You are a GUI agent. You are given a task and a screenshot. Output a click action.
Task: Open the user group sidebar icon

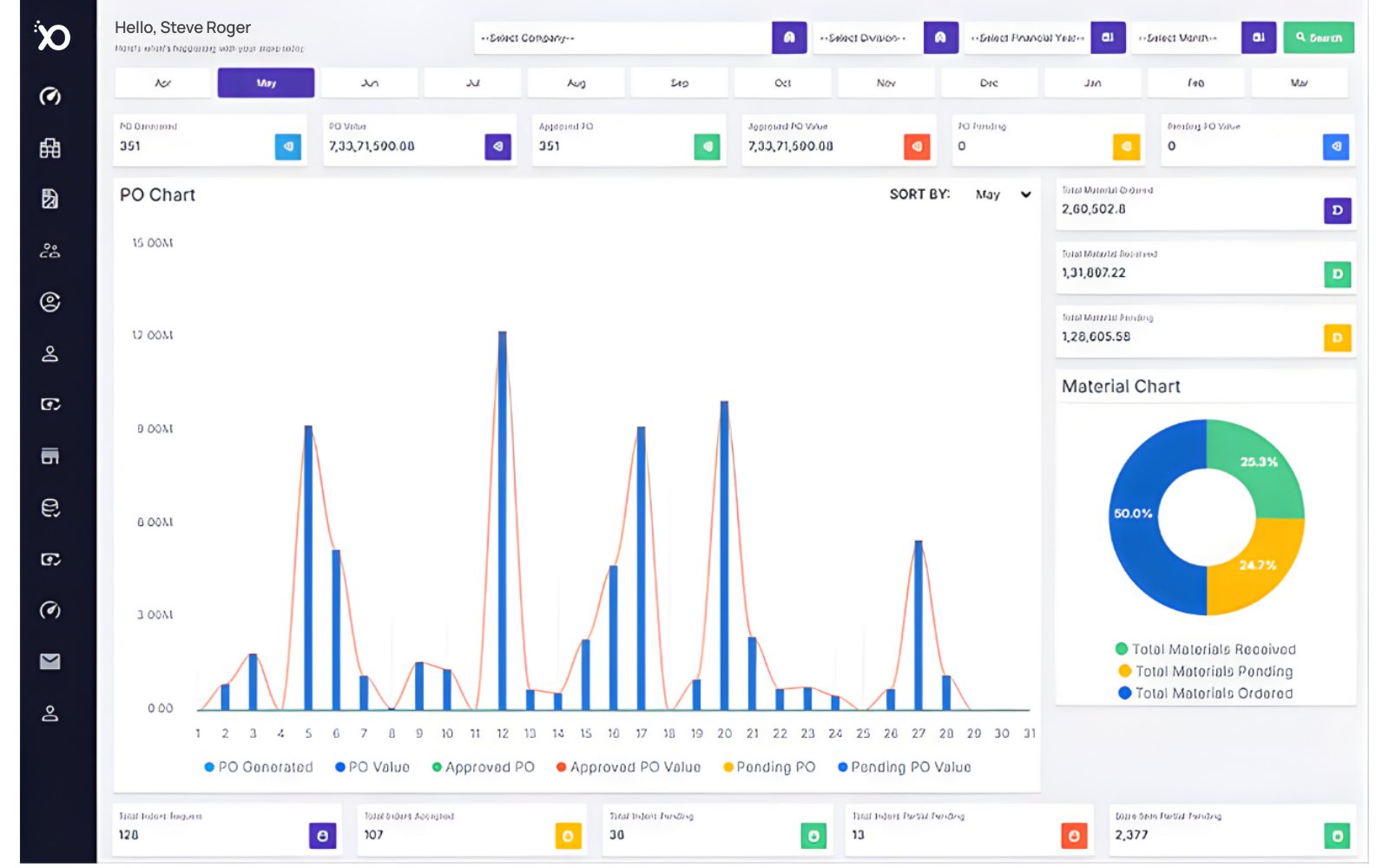[x=50, y=251]
